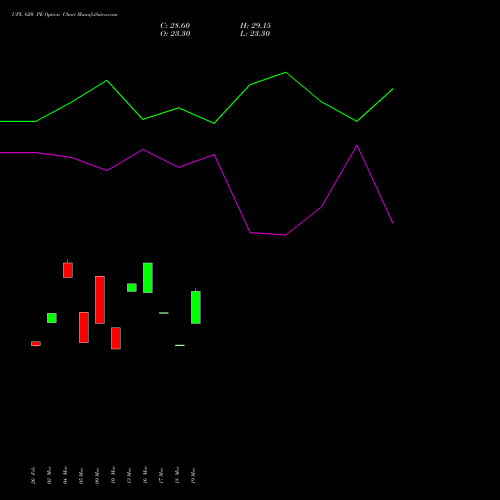Click the open value O: 23.30
Viewport: 500px width, 500px height.
click(x=175, y=34)
